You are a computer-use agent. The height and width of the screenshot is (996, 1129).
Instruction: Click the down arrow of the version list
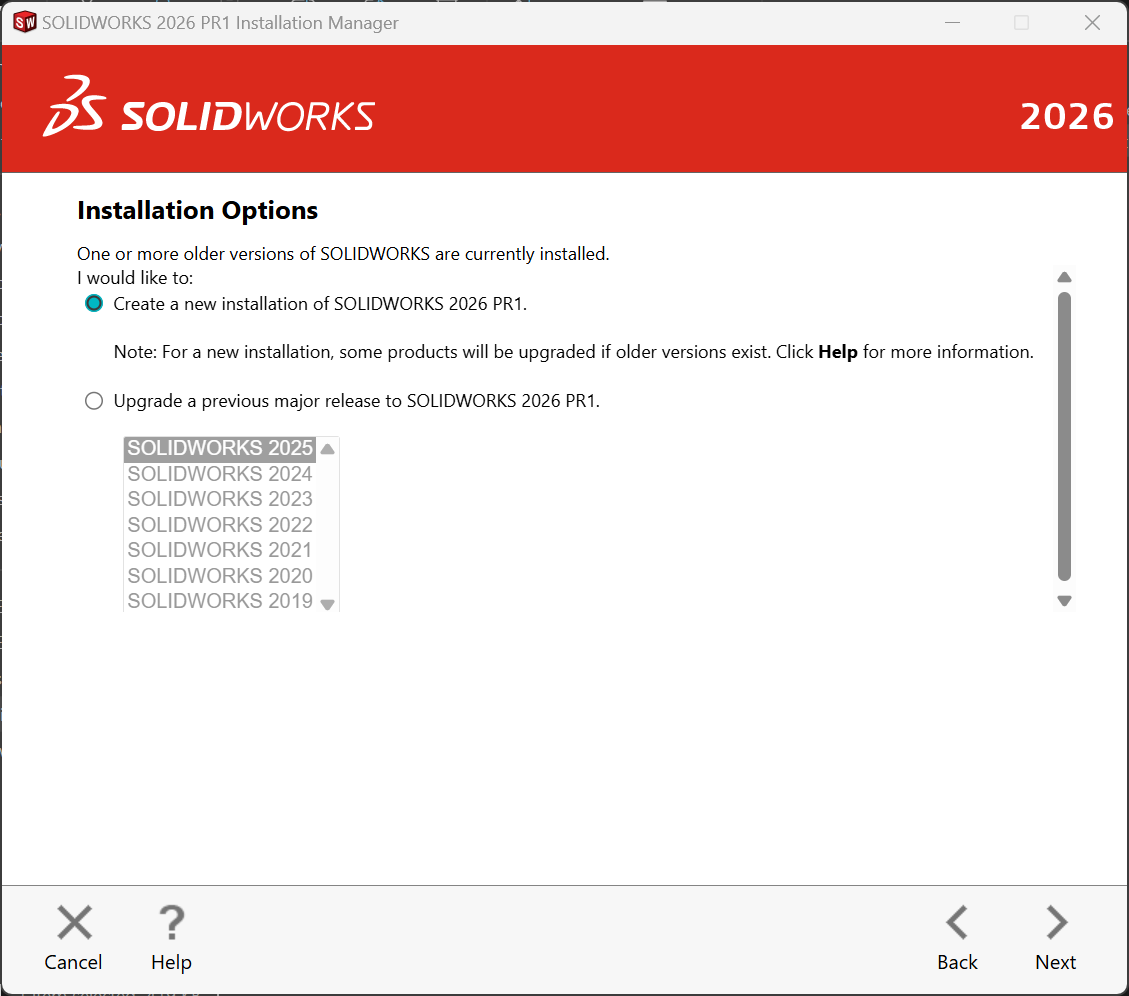coord(327,603)
